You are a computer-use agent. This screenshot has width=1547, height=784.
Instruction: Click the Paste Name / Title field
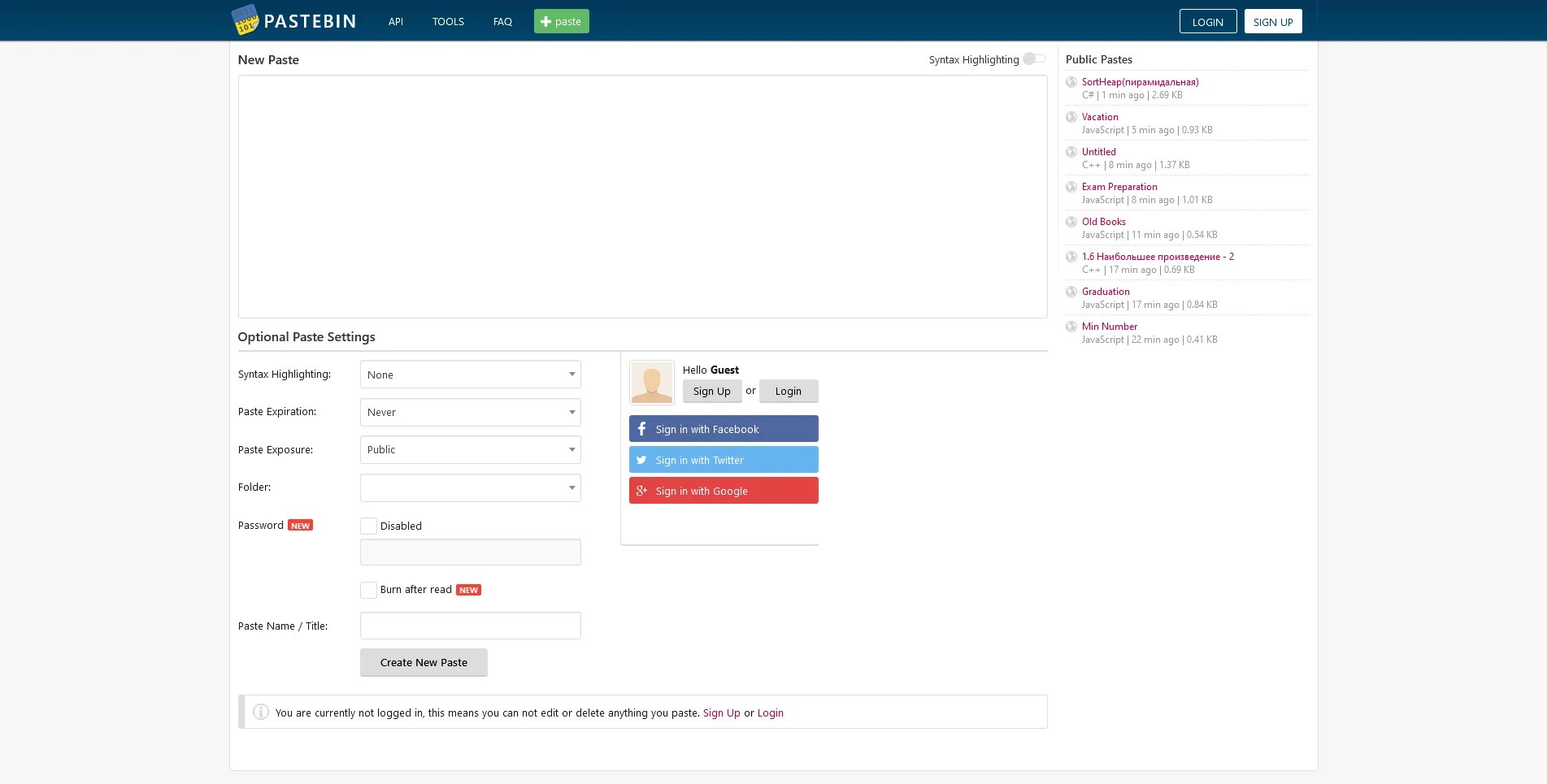click(x=470, y=626)
